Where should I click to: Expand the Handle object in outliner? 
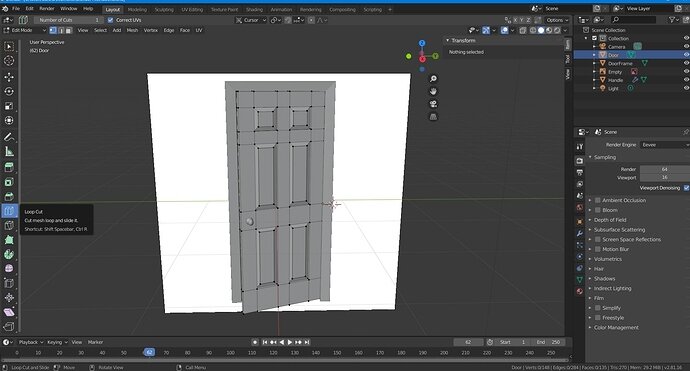click(x=594, y=80)
